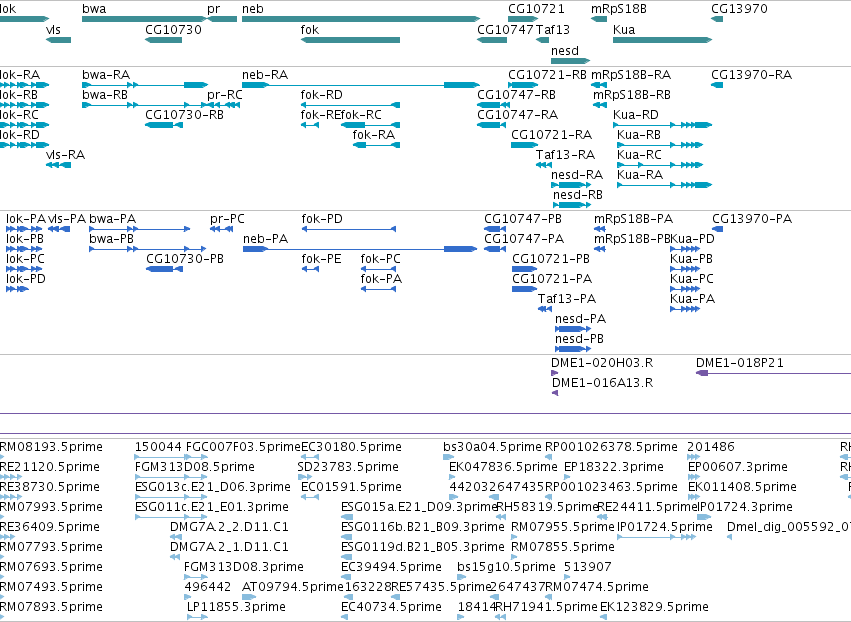Click protein CG10730-PB

(x=164, y=269)
